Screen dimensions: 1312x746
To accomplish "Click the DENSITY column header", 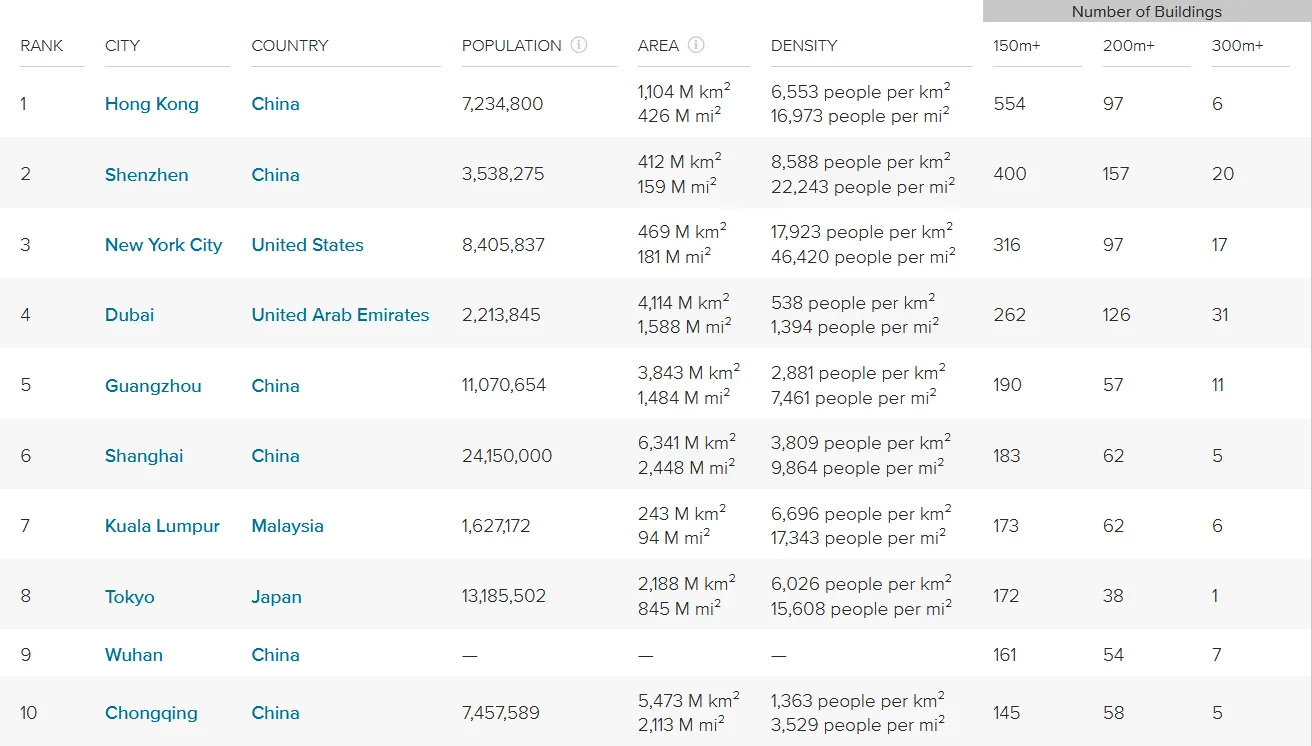I will pos(804,46).
